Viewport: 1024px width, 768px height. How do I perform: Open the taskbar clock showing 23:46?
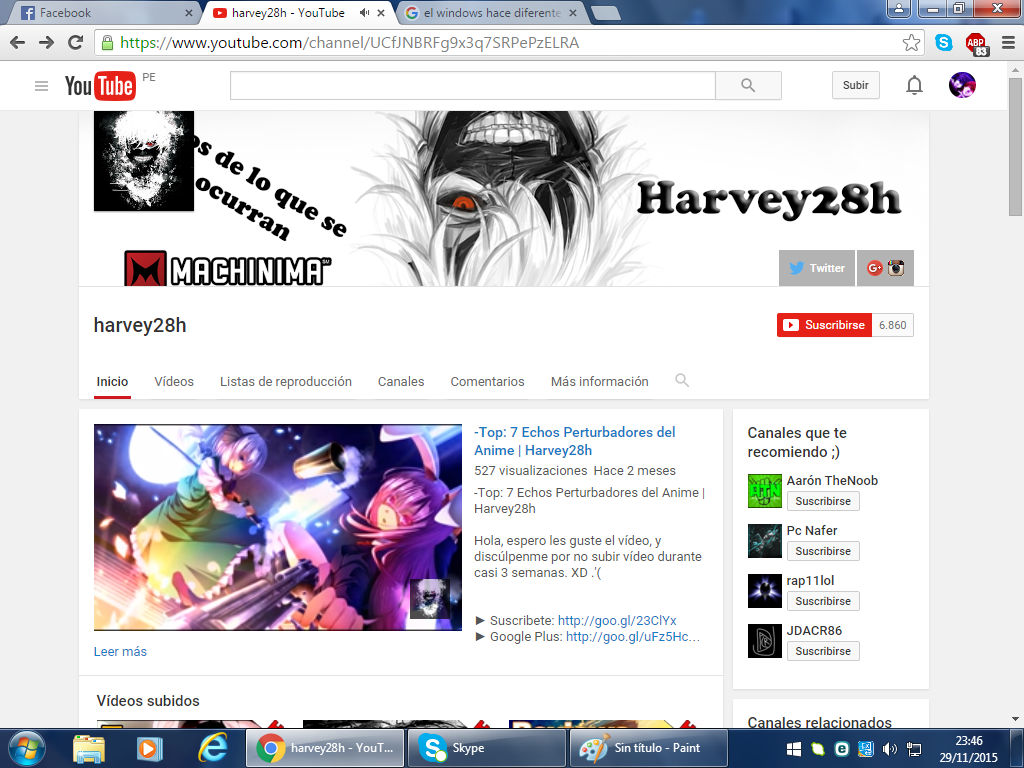(968, 749)
